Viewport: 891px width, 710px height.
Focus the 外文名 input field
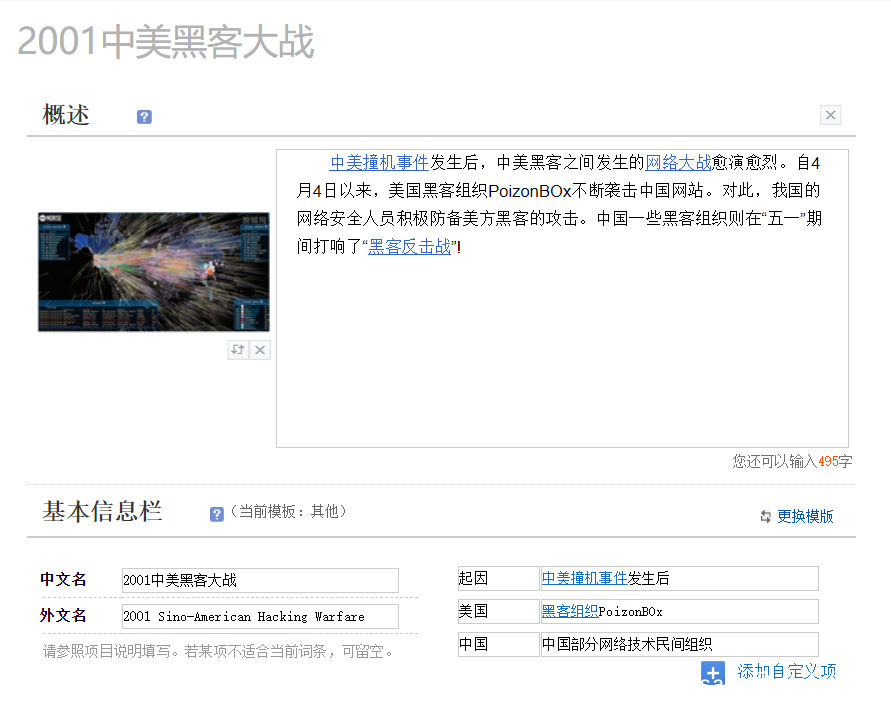pyautogui.click(x=260, y=616)
